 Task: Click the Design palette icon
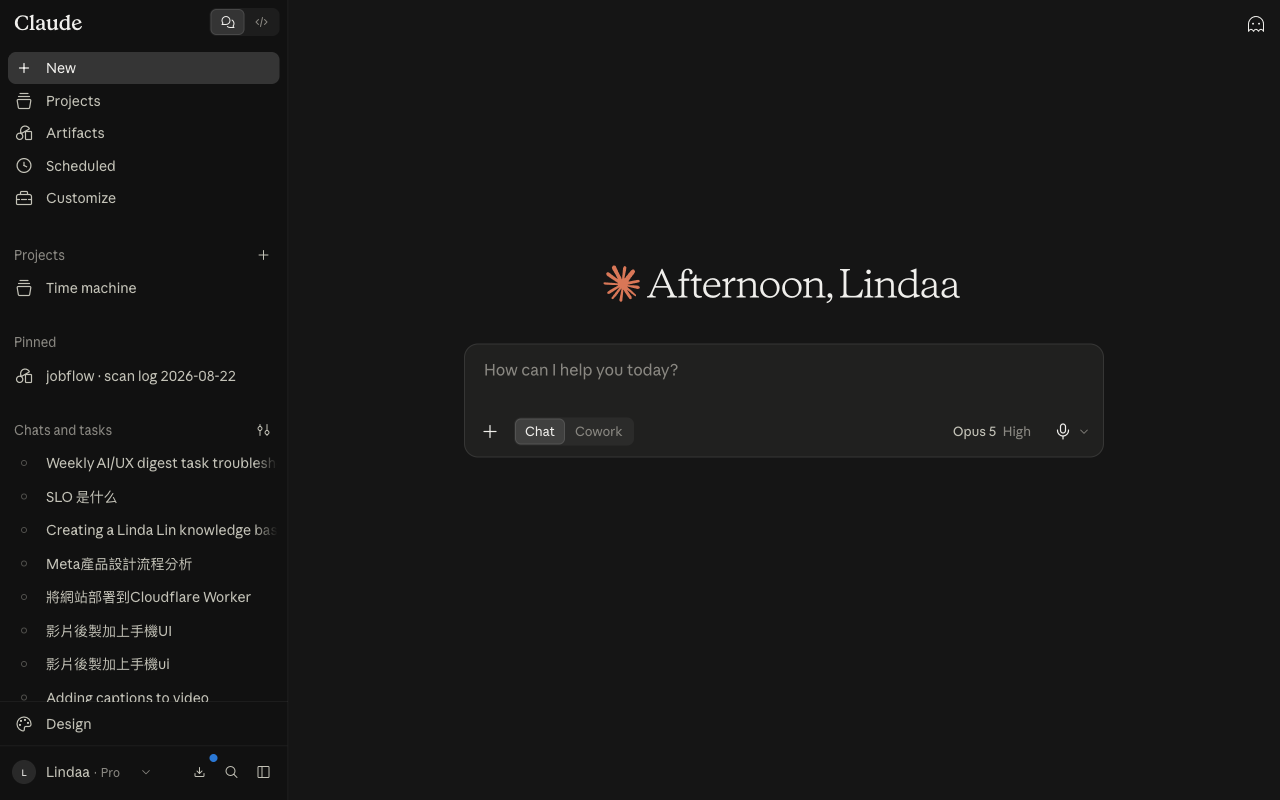(x=24, y=724)
